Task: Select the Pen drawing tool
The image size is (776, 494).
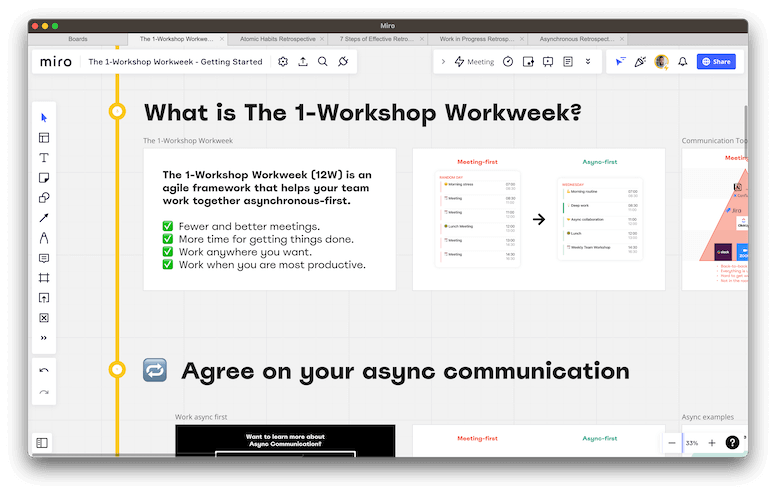Action: click(44, 238)
